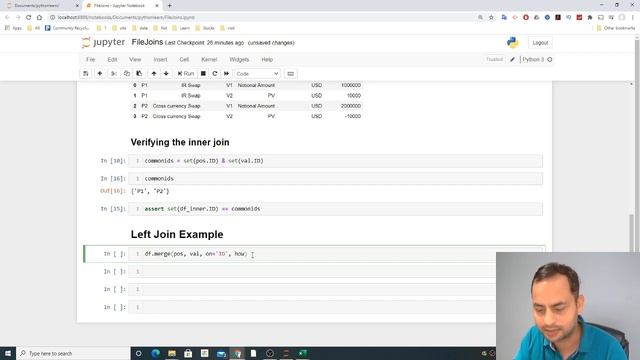
Task: Open the Edit menu
Action: [112, 60]
